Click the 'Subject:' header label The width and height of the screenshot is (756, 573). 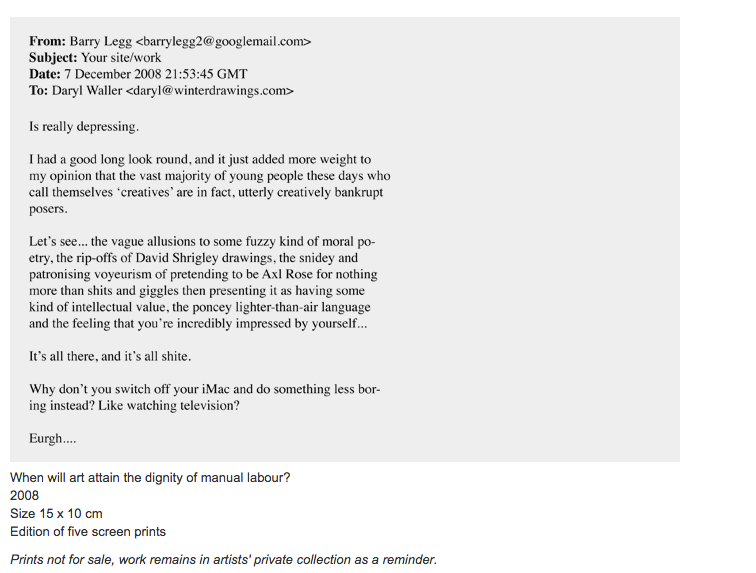pyautogui.click(x=53, y=58)
